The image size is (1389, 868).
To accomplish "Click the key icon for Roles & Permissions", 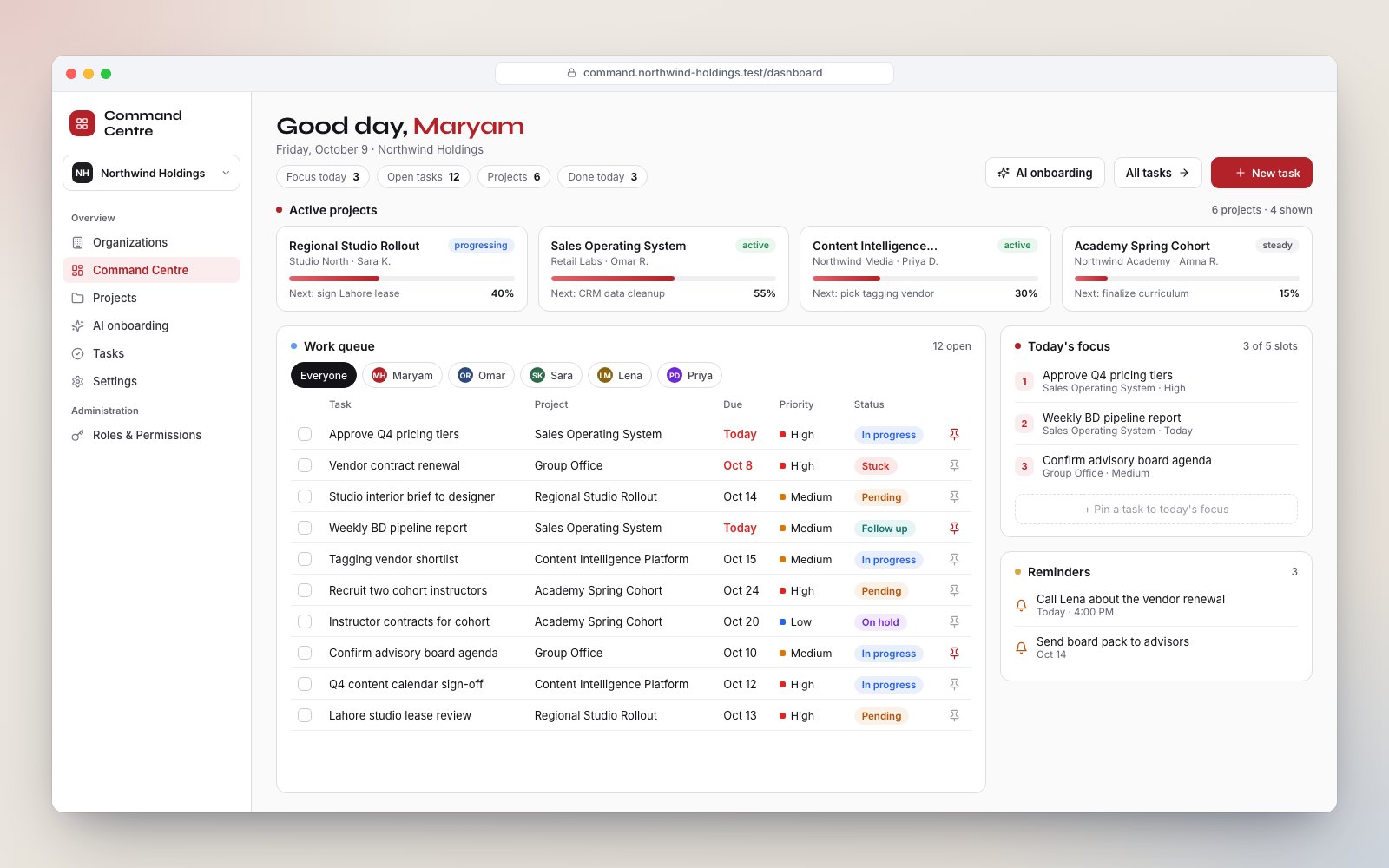I will [77, 435].
